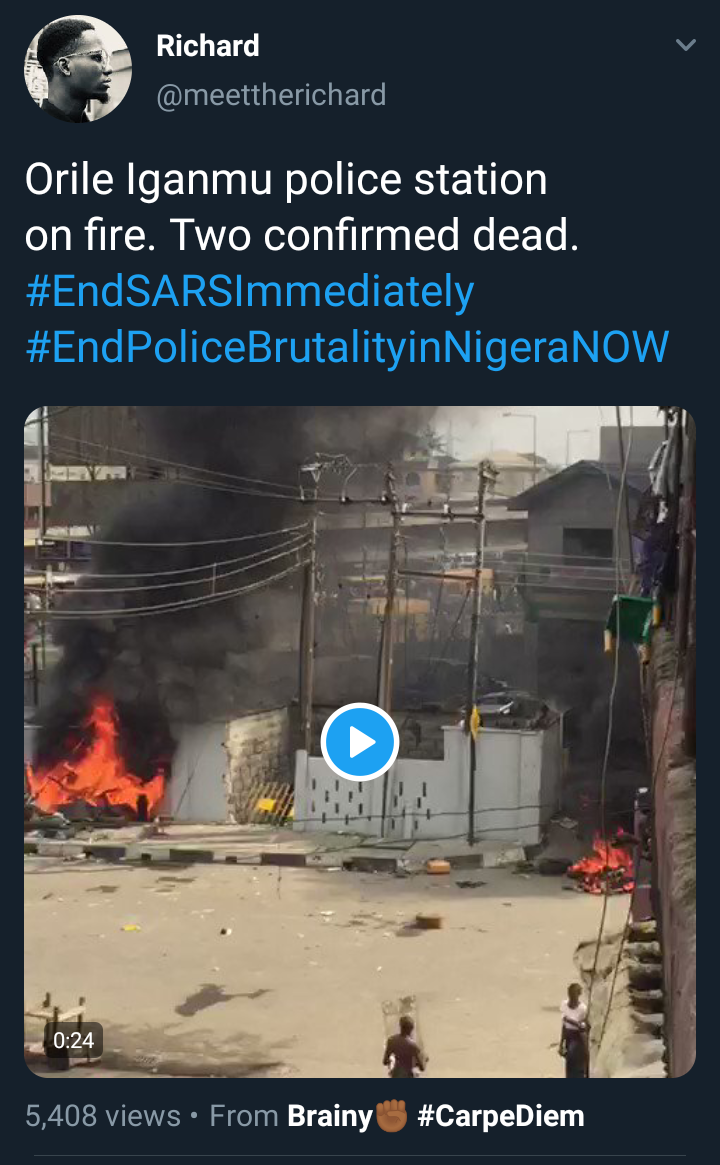
Task: Expand the tweet options chevron
Action: [685, 46]
